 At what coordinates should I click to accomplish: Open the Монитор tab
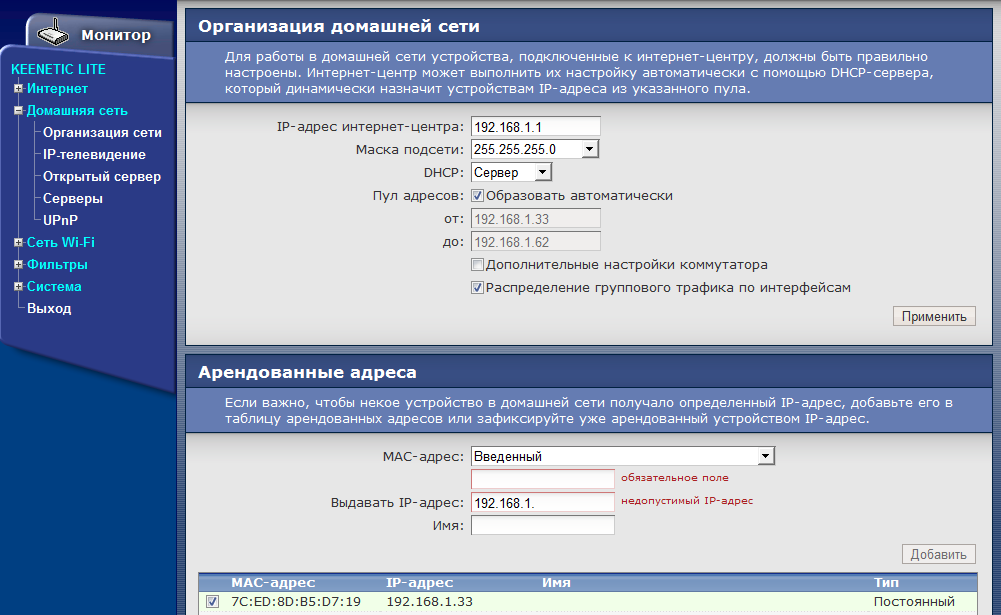[x=116, y=35]
